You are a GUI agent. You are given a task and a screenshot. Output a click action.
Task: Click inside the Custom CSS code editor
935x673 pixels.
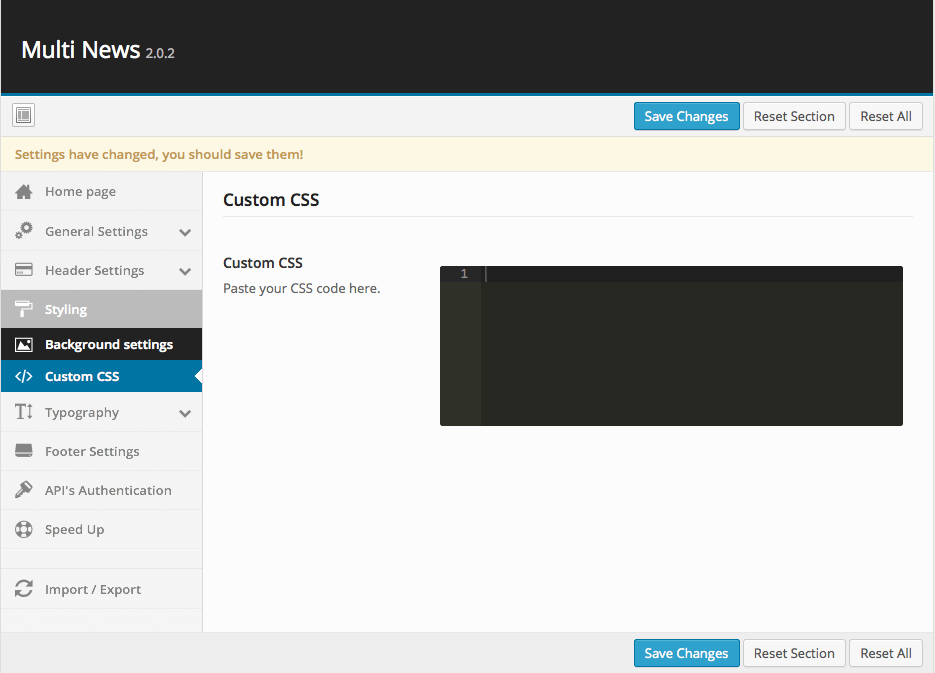click(x=690, y=350)
